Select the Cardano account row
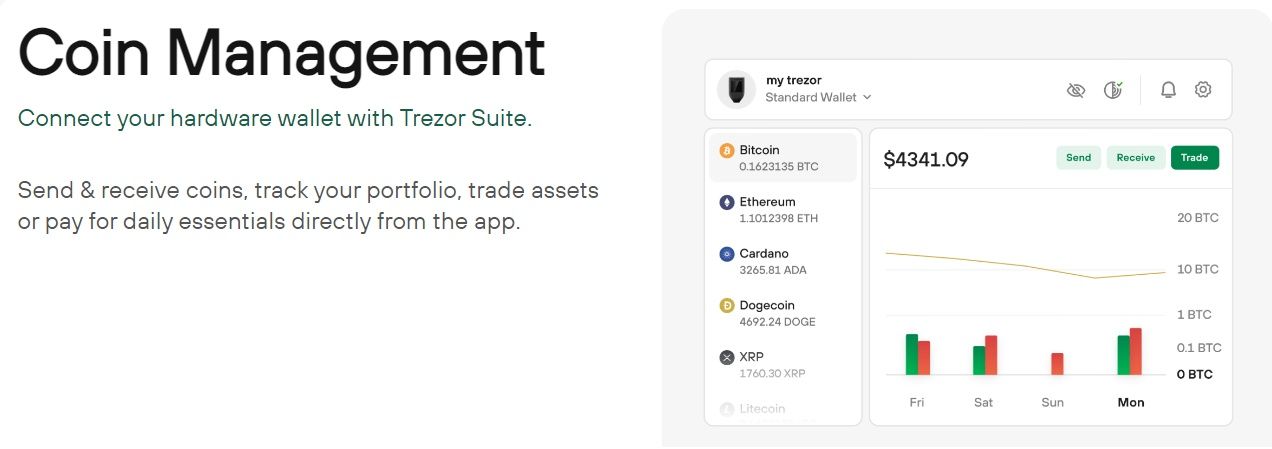Screen dimensions: 1272x449 coord(783,261)
